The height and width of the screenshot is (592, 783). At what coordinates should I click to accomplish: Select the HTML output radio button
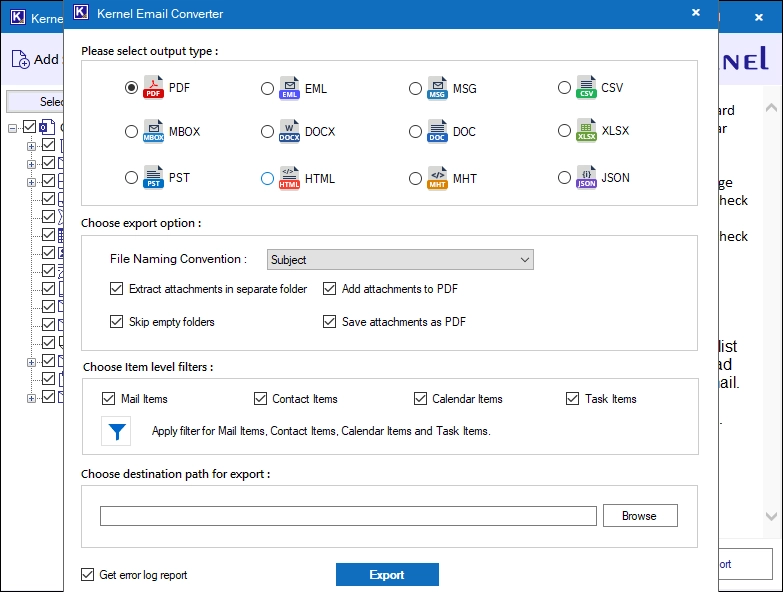[x=267, y=179]
